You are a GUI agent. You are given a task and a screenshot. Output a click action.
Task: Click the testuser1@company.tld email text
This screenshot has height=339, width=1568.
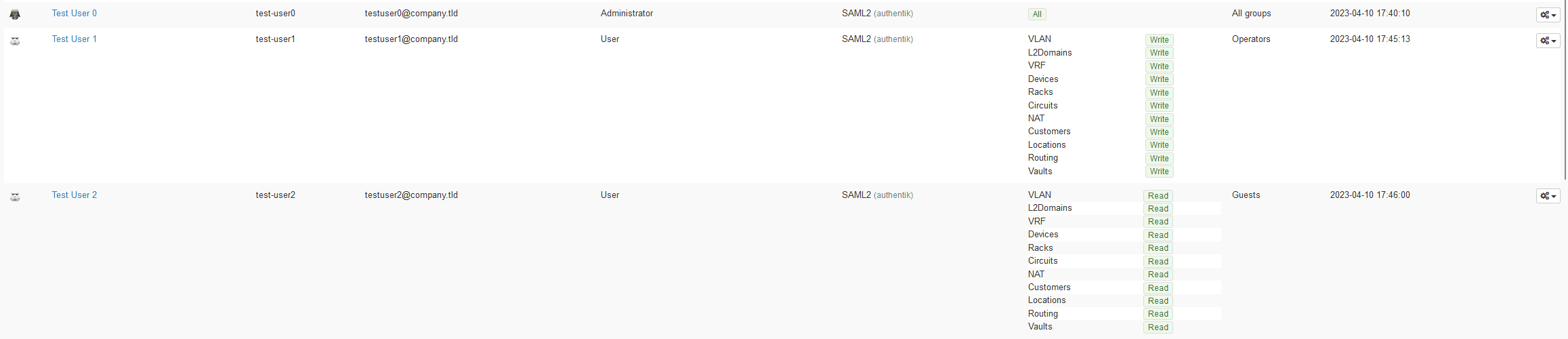(x=411, y=39)
